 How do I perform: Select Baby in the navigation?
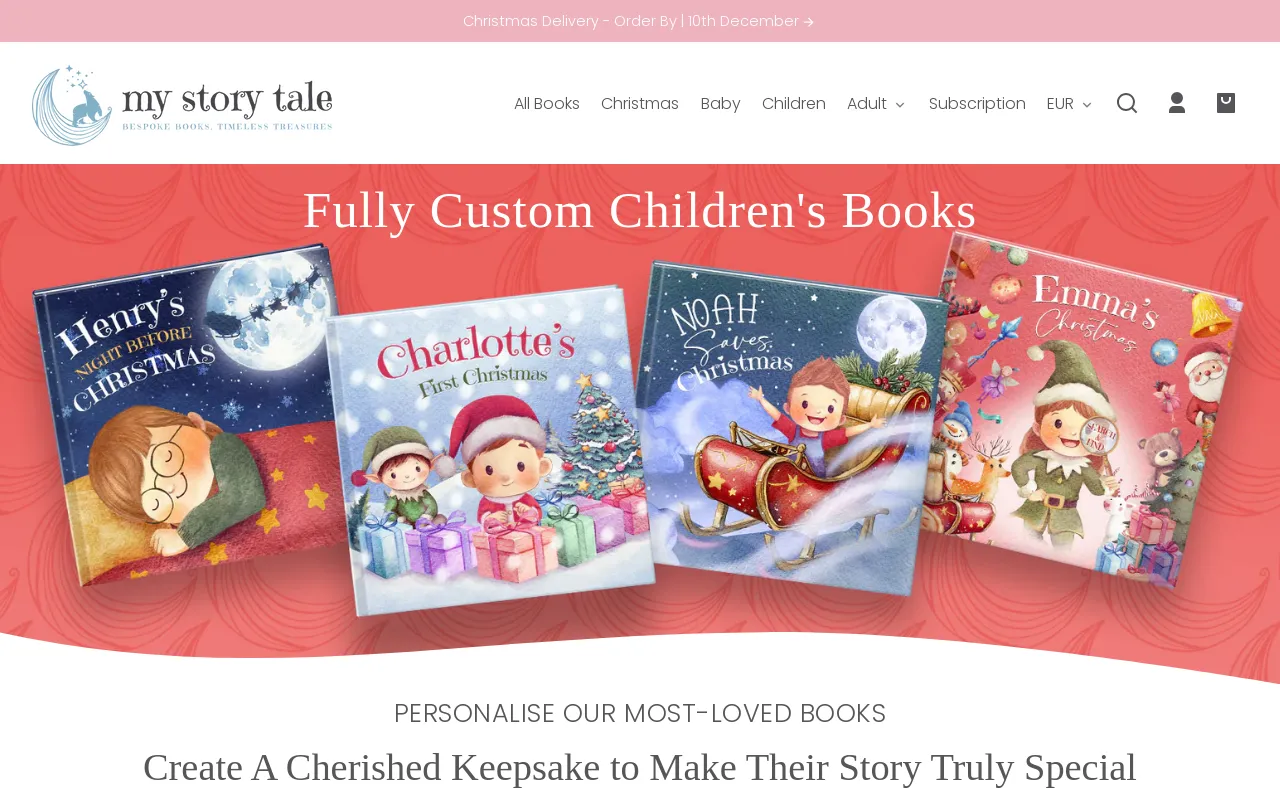coord(721,104)
